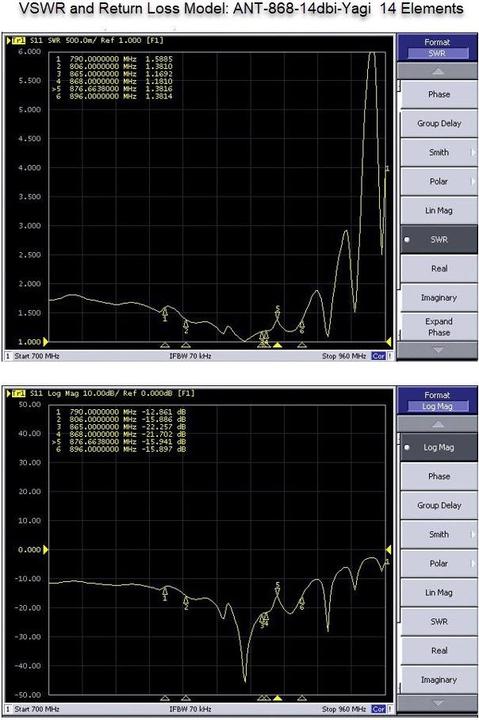Choose Phase in the Log Mag panel
Image resolution: width=479 pixels, height=720 pixels.
pos(439,476)
